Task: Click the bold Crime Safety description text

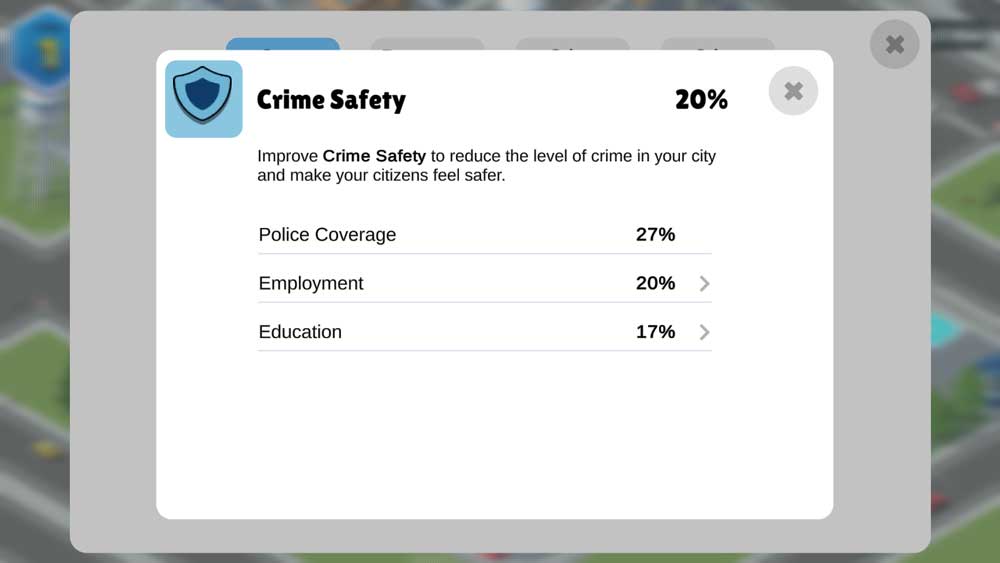Action: click(x=374, y=156)
